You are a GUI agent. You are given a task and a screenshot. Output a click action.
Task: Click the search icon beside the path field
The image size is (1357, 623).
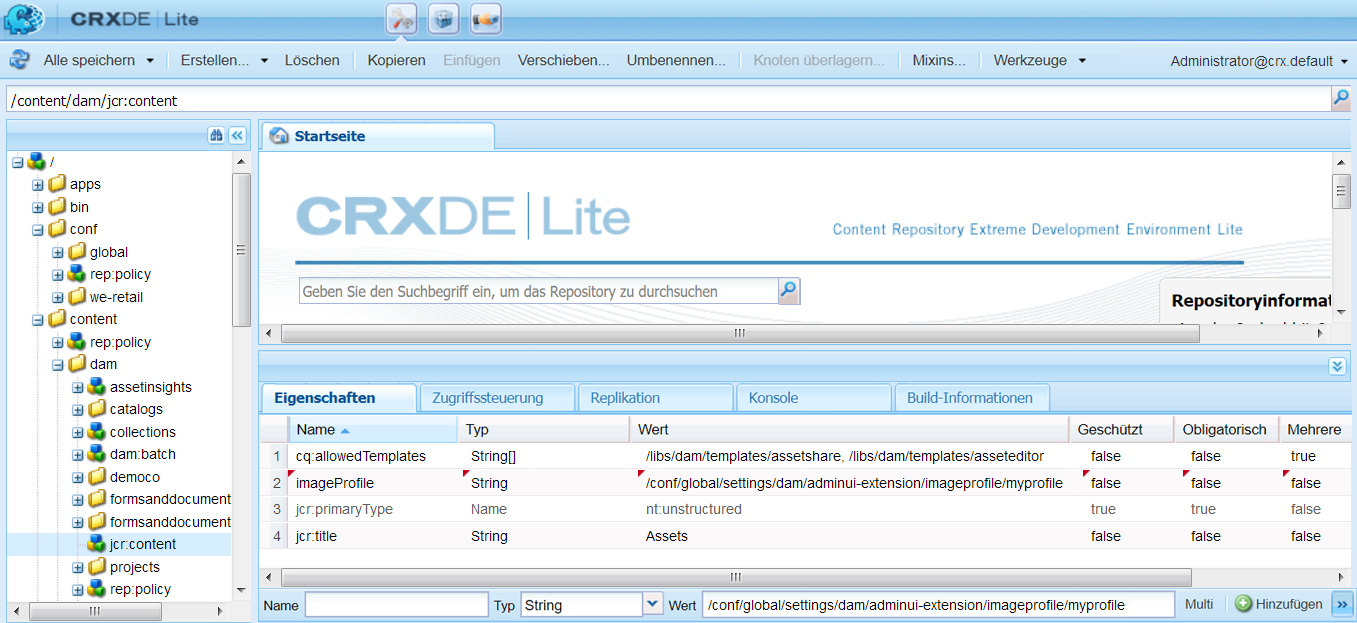click(1341, 98)
